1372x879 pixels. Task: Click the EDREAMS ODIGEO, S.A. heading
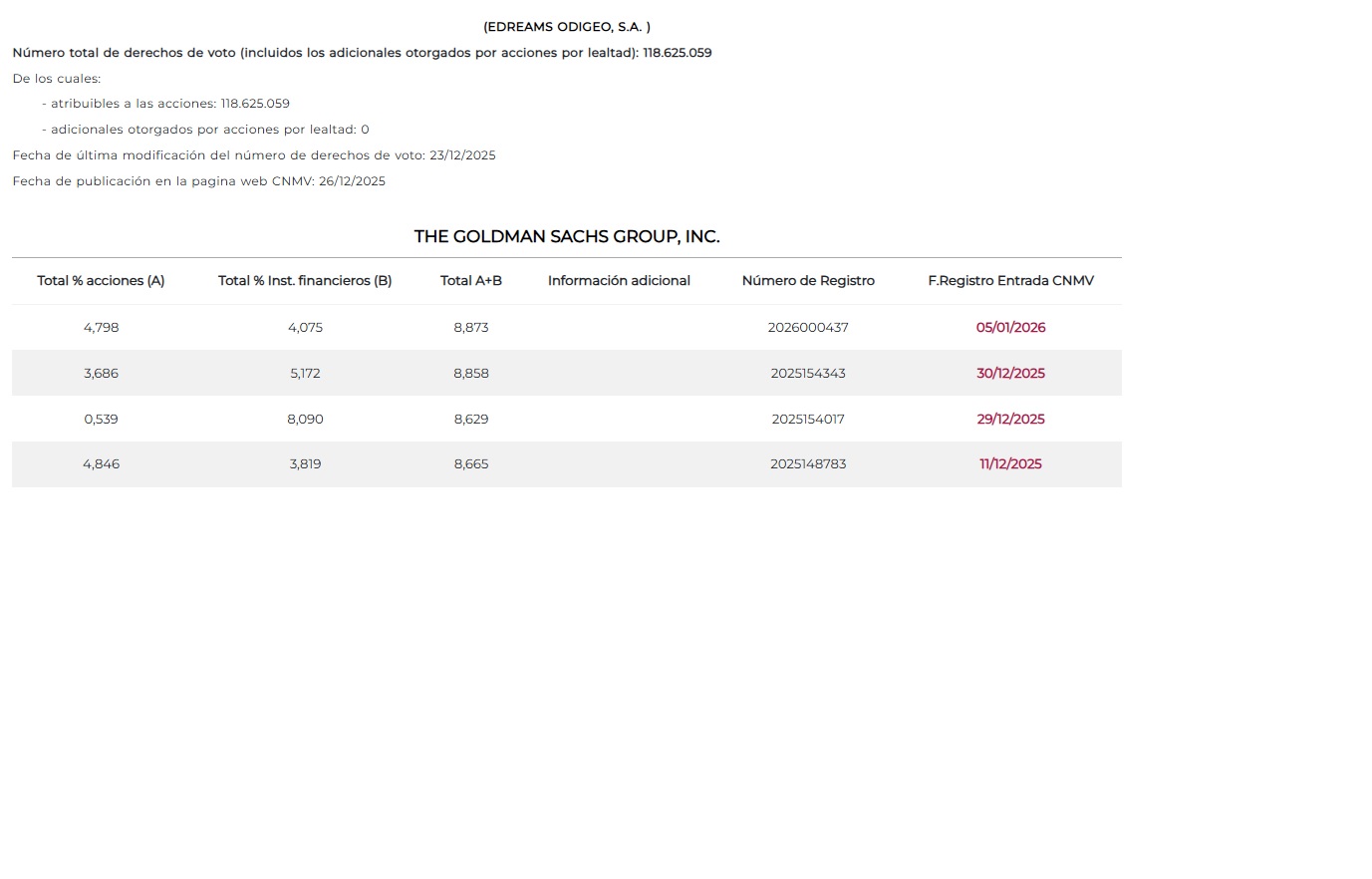pyautogui.click(x=566, y=27)
